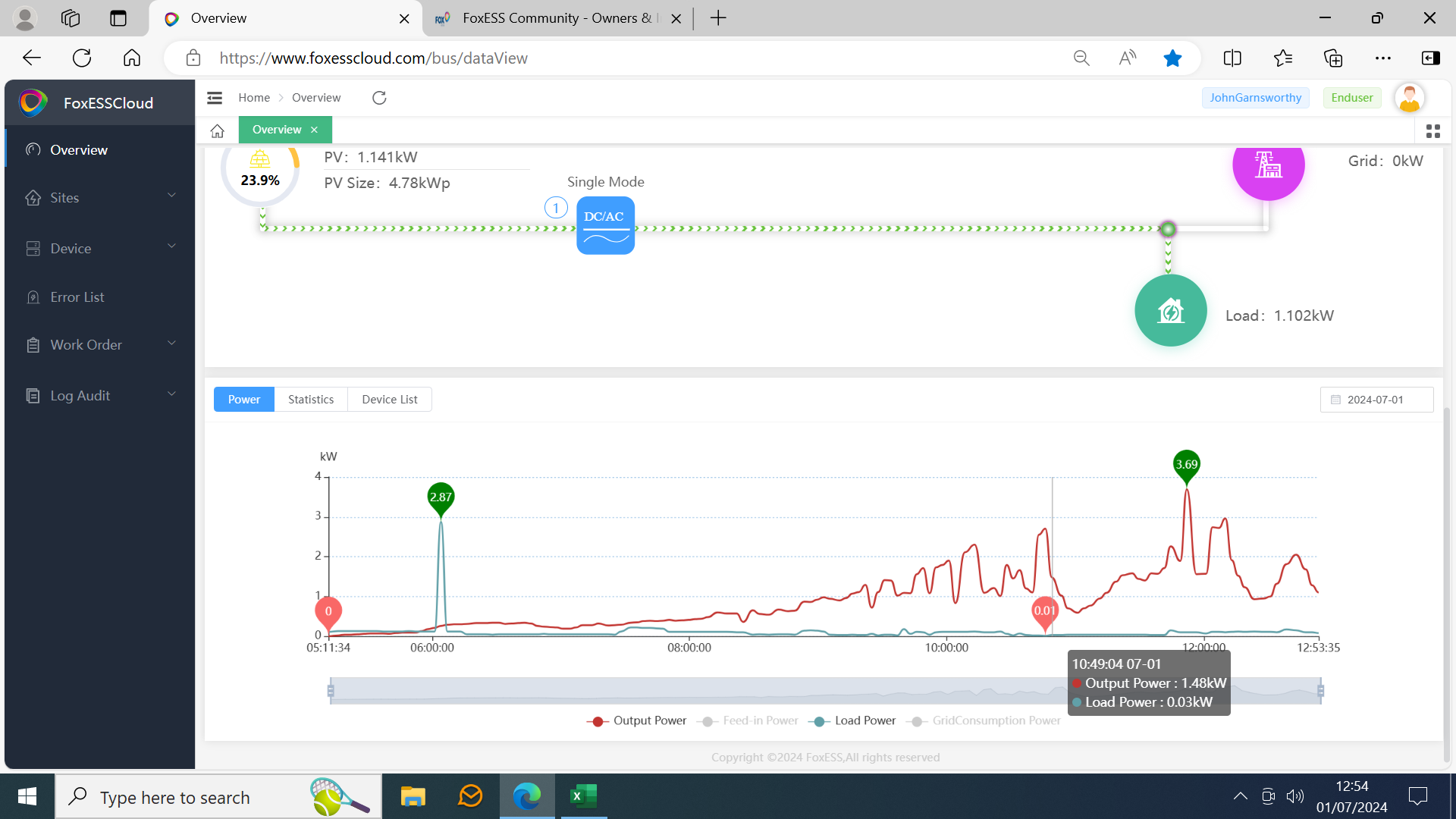Click the chart zoom slider left handle

(x=331, y=691)
